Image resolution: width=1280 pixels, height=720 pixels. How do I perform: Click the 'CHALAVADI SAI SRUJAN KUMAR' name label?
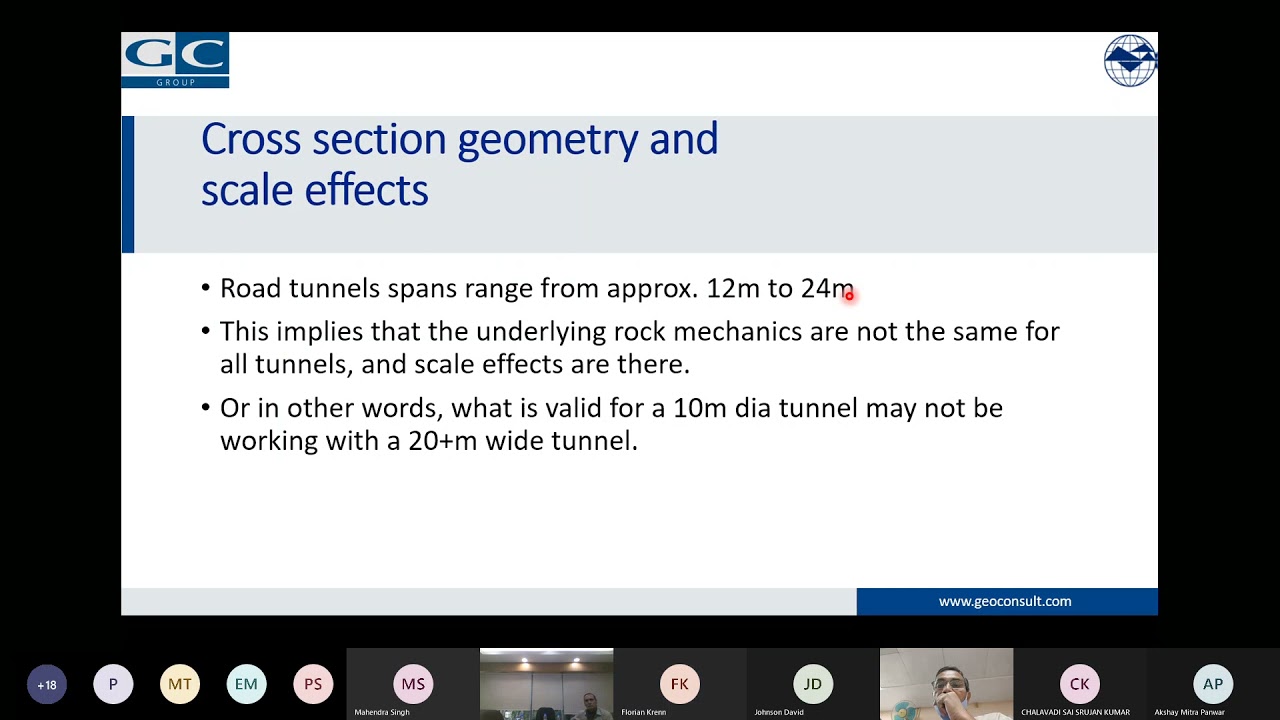tap(1075, 712)
